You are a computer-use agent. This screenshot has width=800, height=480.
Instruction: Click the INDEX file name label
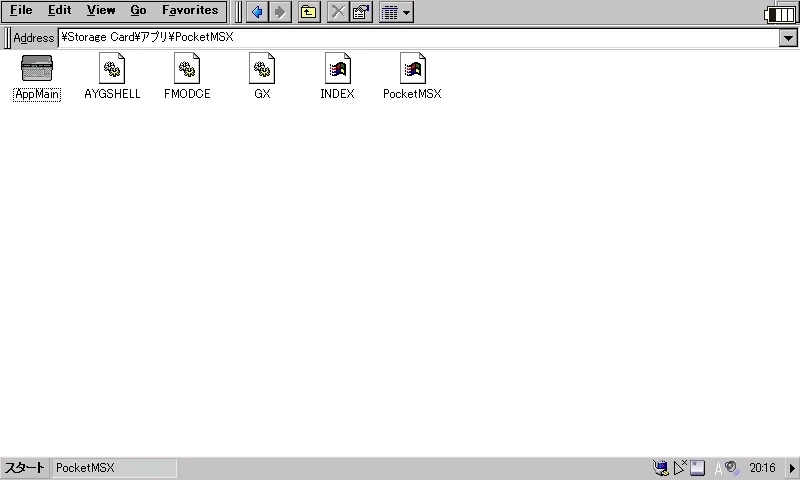coord(337,94)
